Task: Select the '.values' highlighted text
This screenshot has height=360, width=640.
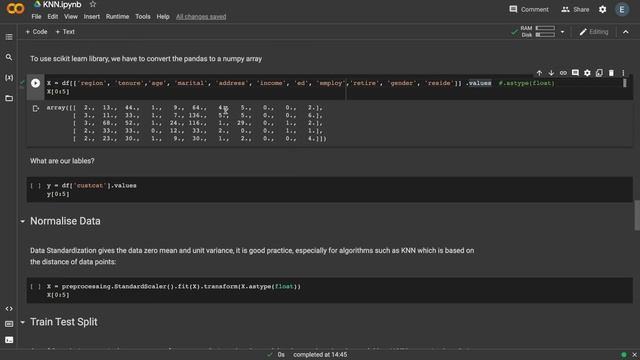Action: coord(479,83)
